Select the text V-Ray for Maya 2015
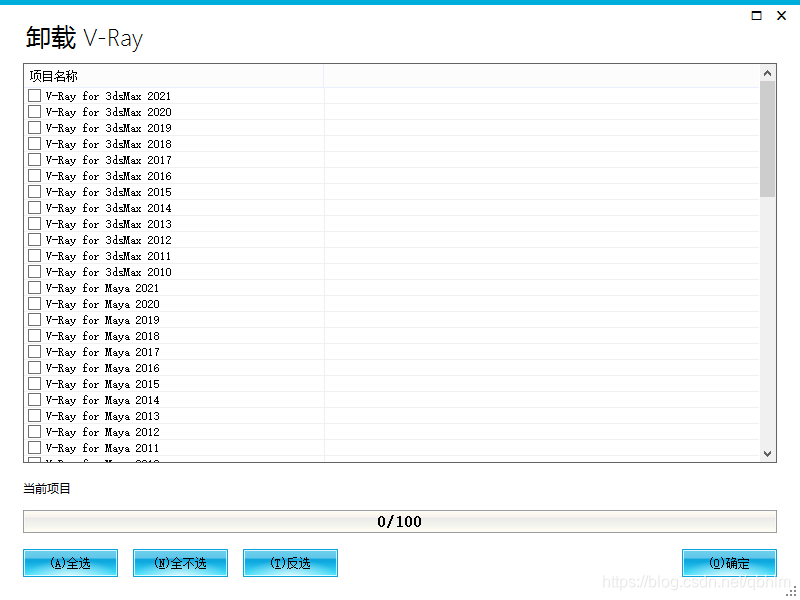The width and height of the screenshot is (800, 600). tap(102, 384)
